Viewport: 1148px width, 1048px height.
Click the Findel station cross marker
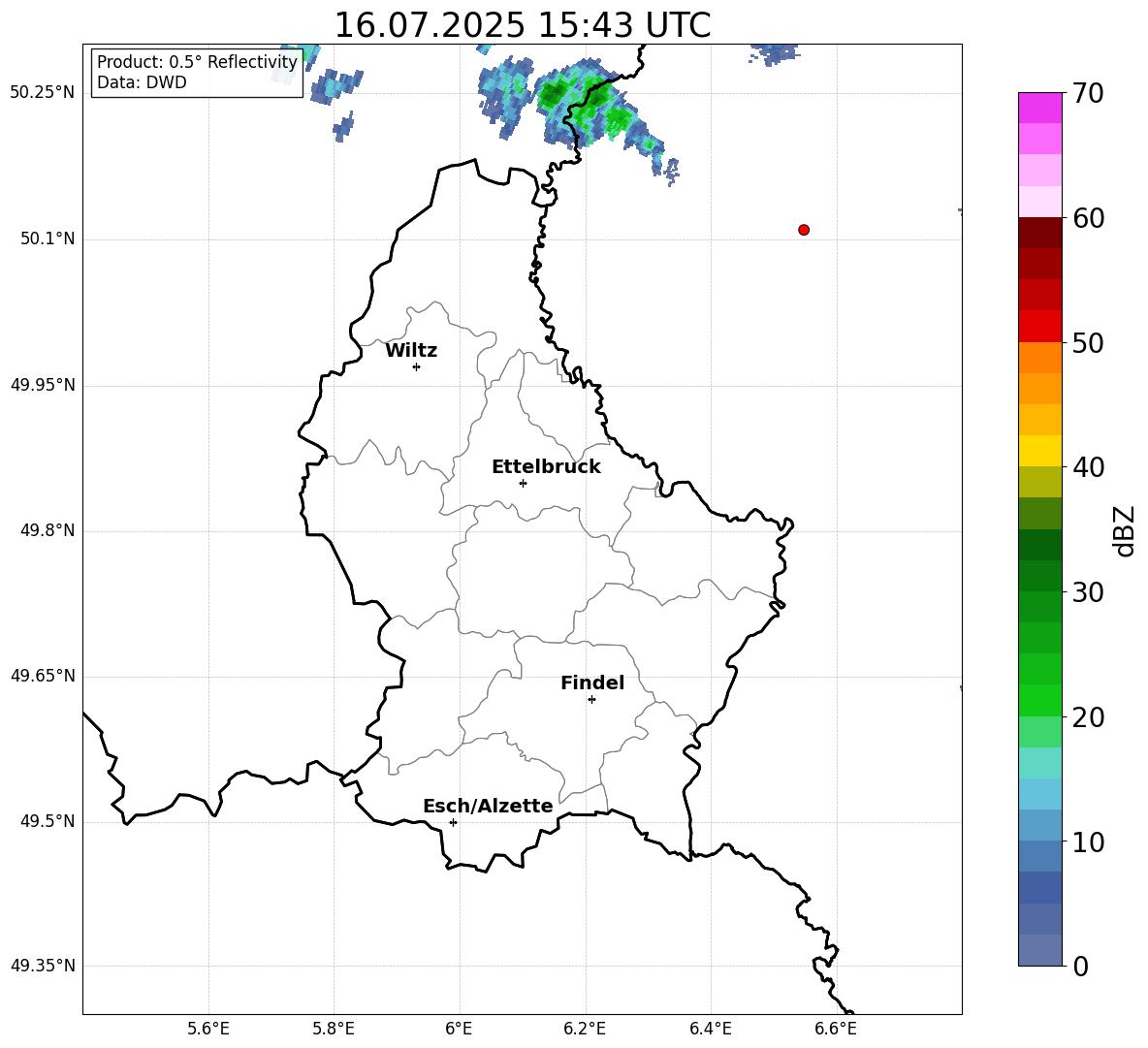pyautogui.click(x=591, y=700)
